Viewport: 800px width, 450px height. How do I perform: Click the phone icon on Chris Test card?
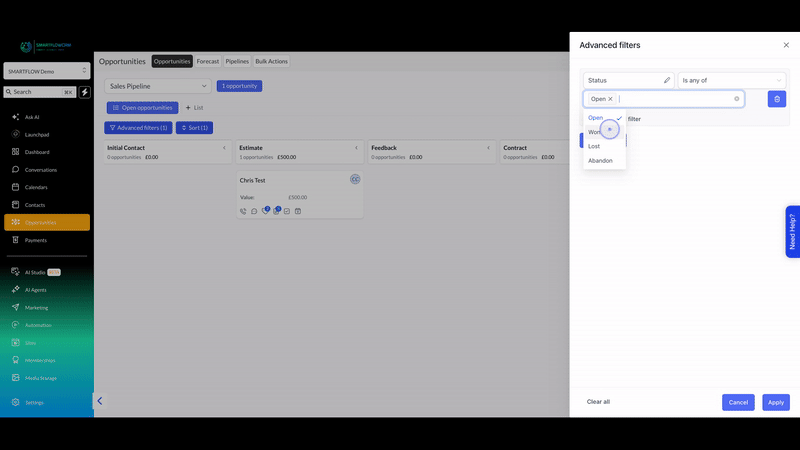(x=243, y=211)
